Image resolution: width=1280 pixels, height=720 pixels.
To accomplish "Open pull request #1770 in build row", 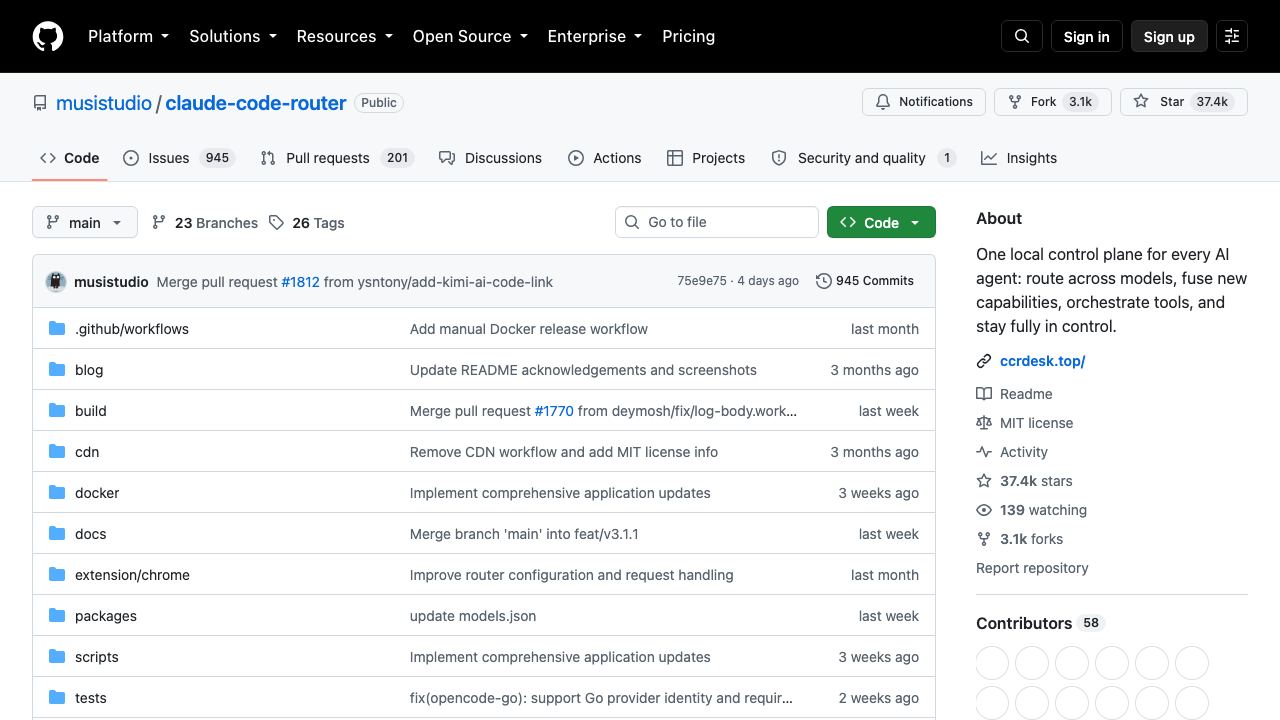I will 554,411.
